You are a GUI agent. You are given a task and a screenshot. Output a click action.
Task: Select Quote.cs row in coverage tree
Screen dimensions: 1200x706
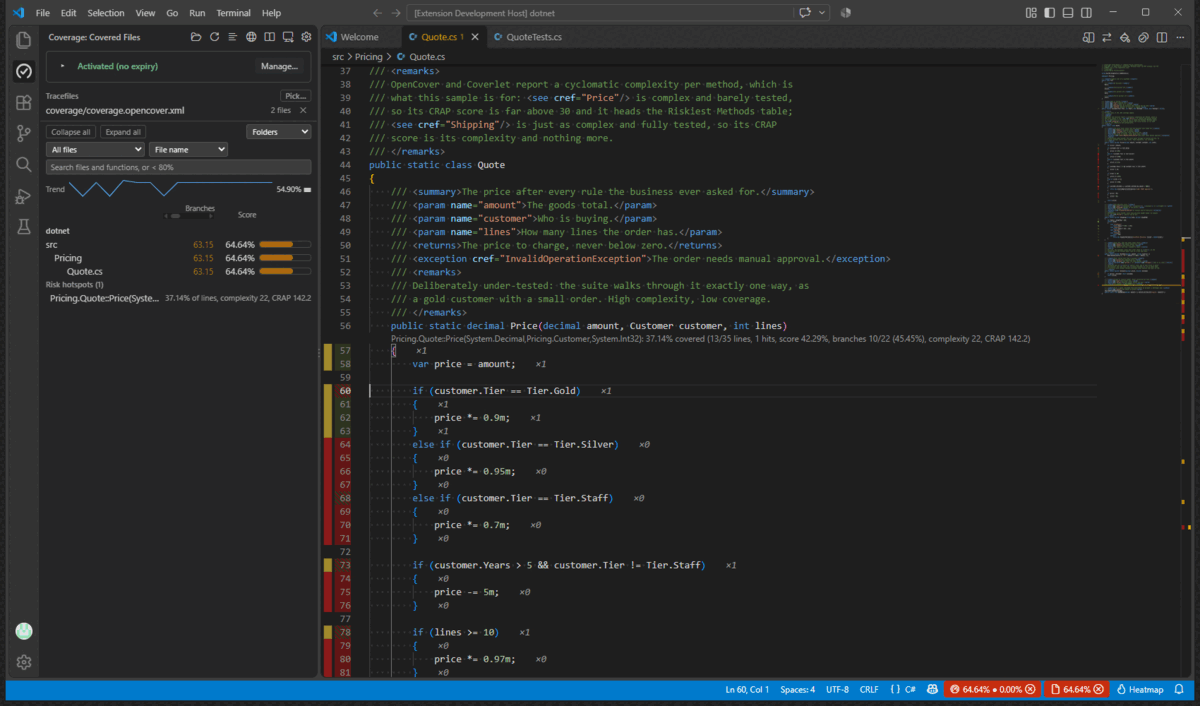tap(178, 271)
